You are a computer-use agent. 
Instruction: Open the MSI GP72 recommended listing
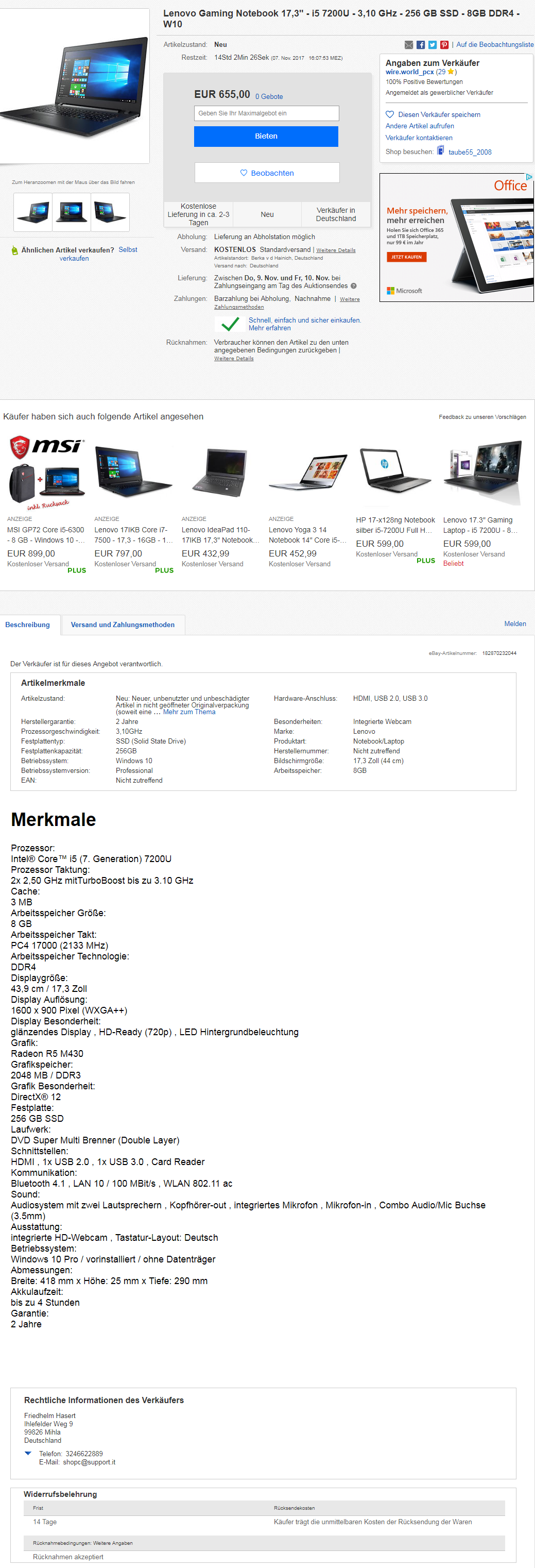46,535
